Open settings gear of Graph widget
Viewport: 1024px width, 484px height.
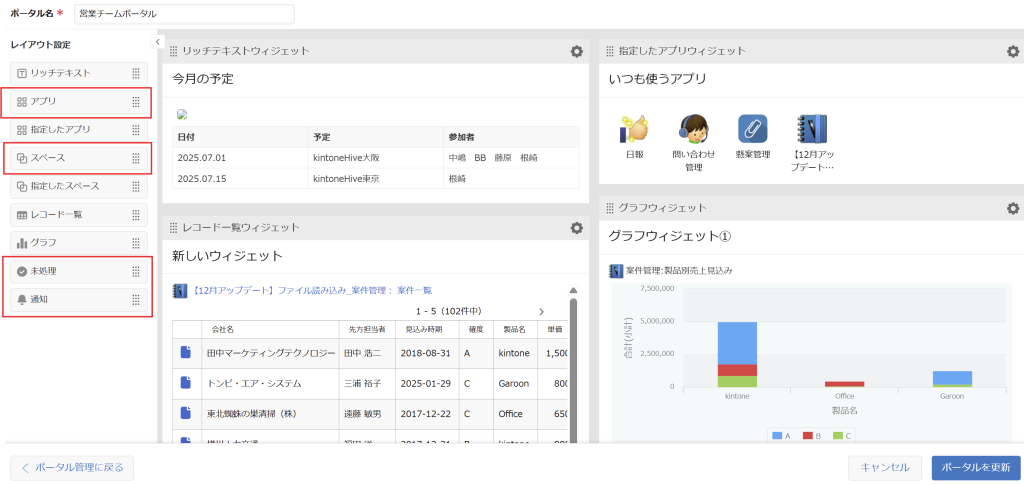pyautogui.click(x=1012, y=208)
